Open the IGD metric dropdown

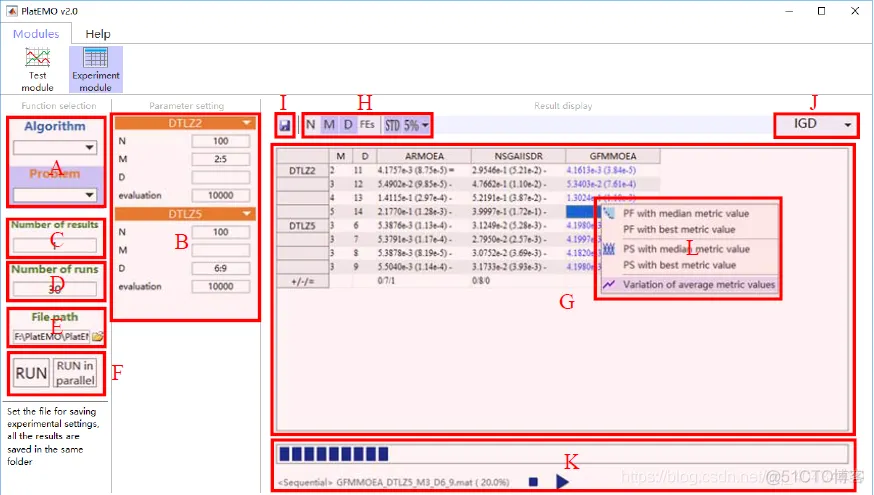pos(816,124)
